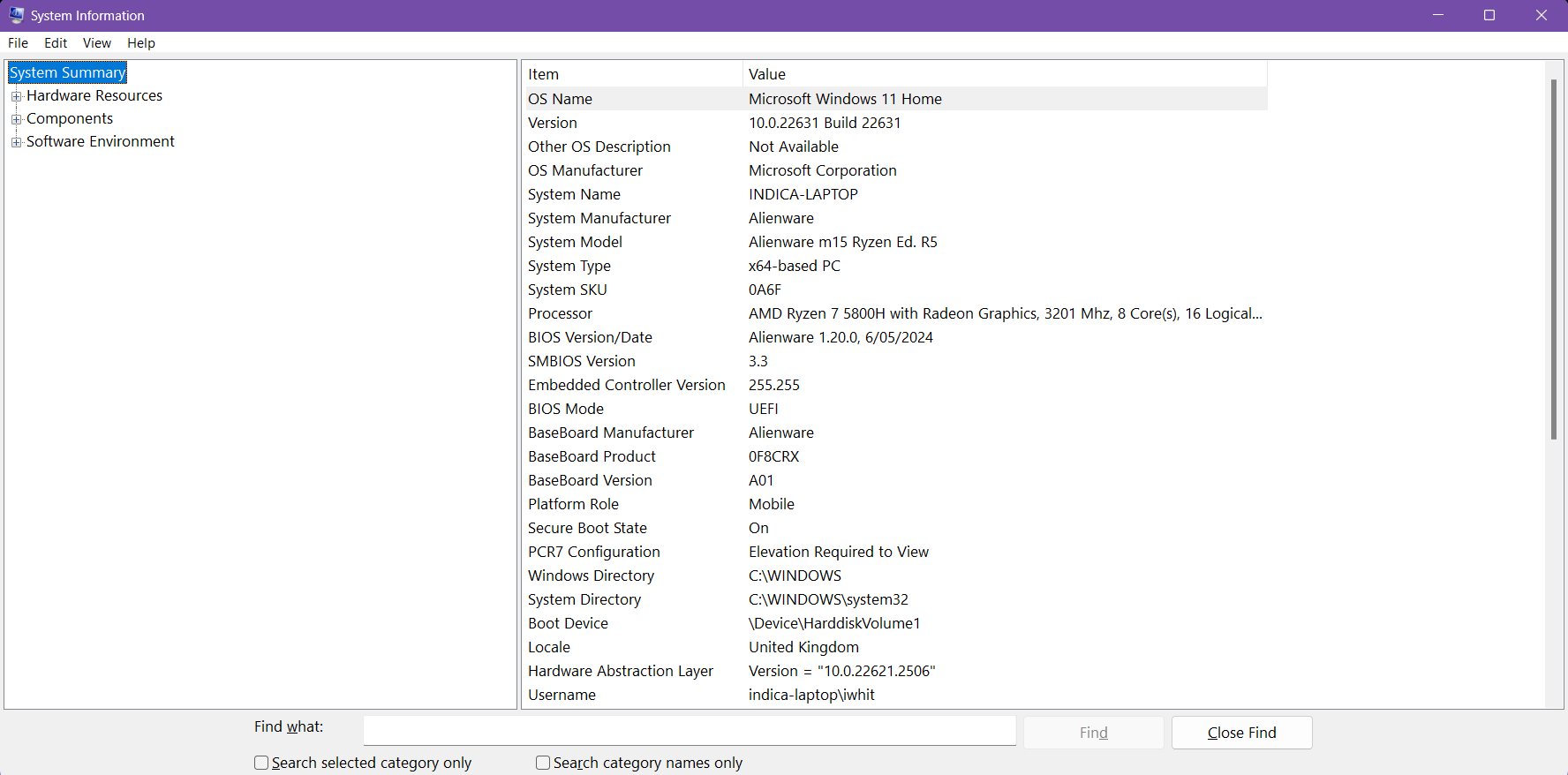The width and height of the screenshot is (1568, 775).
Task: Select the Username row label
Action: point(562,695)
